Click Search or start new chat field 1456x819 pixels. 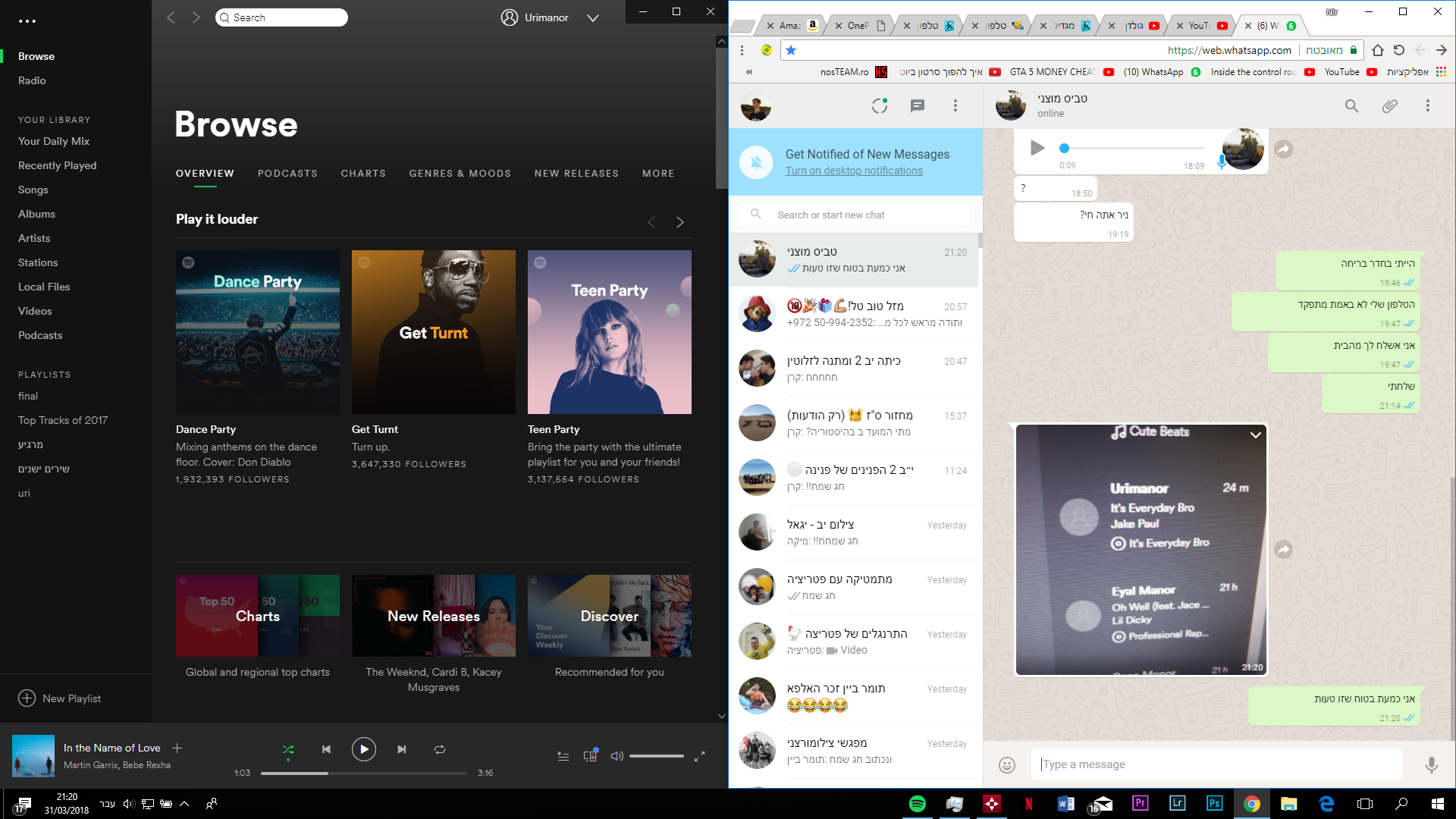coord(855,215)
